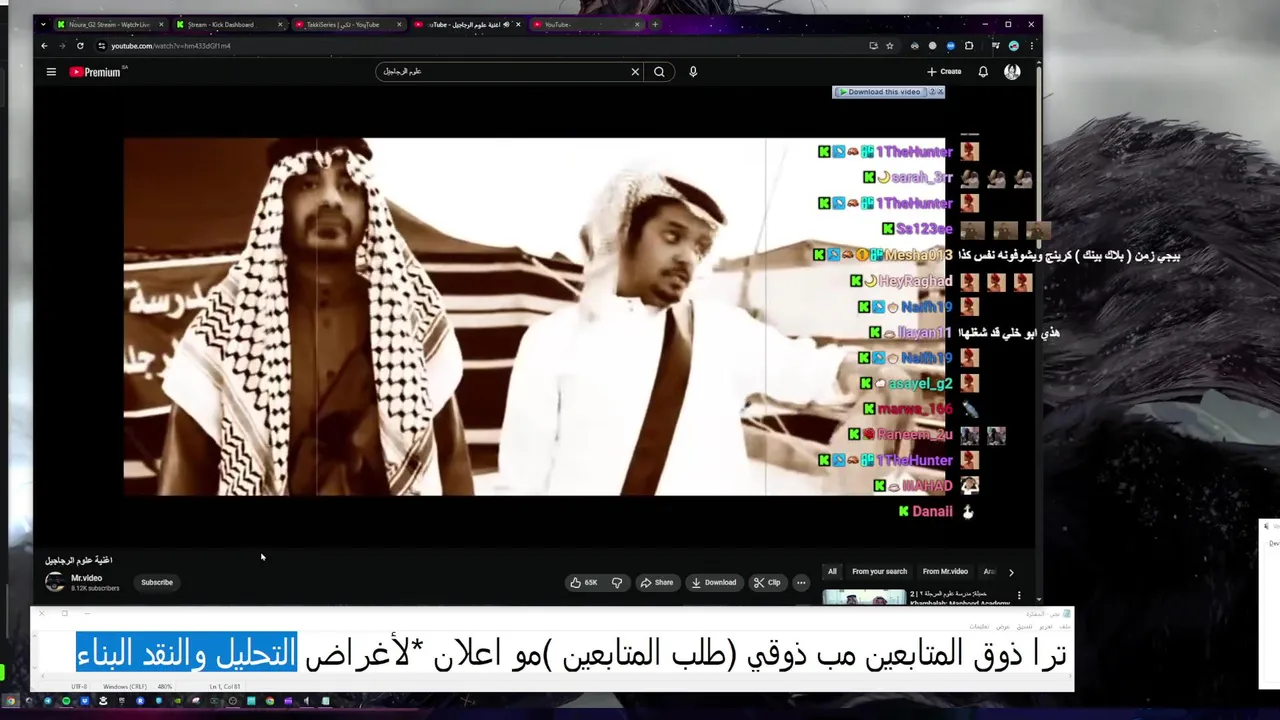
Task: Select From your search chip
Action: 880,572
